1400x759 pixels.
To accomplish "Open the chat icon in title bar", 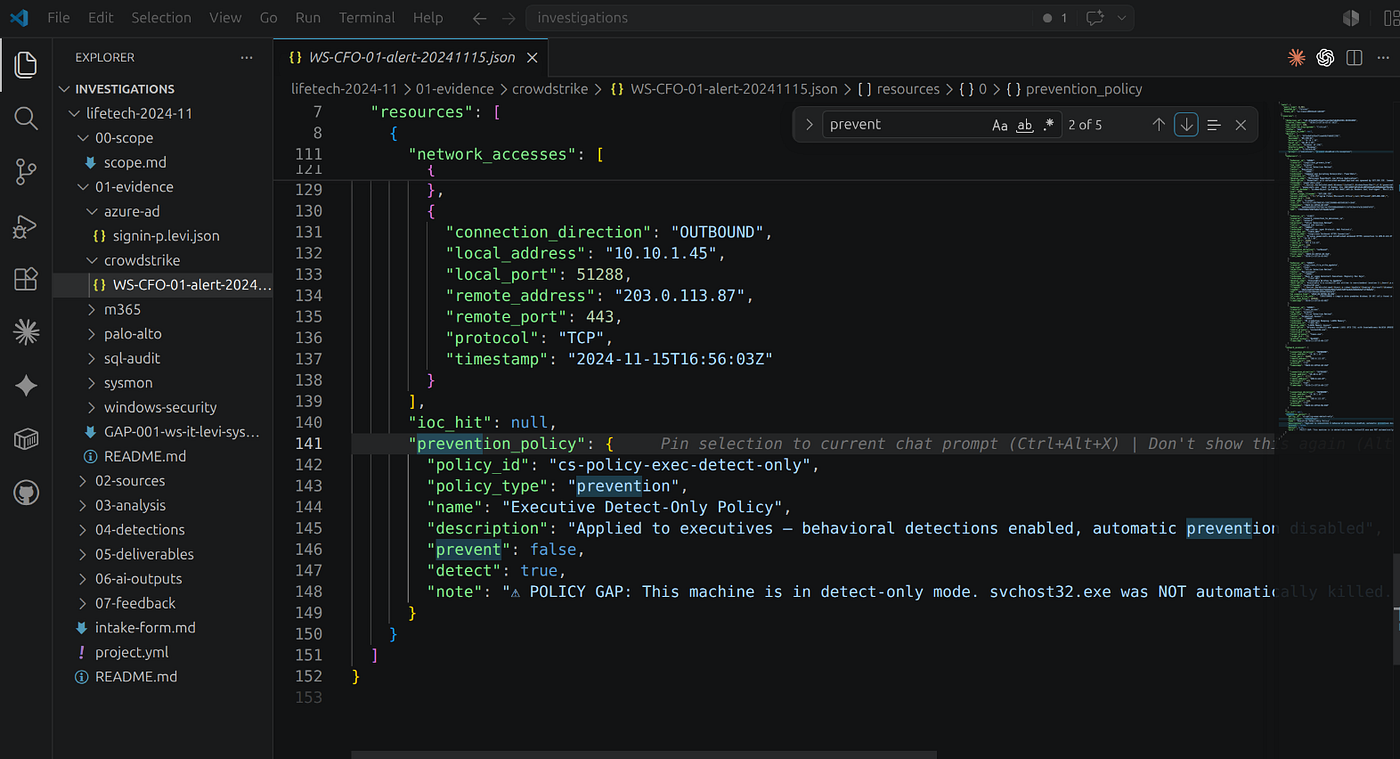I will coord(1094,18).
